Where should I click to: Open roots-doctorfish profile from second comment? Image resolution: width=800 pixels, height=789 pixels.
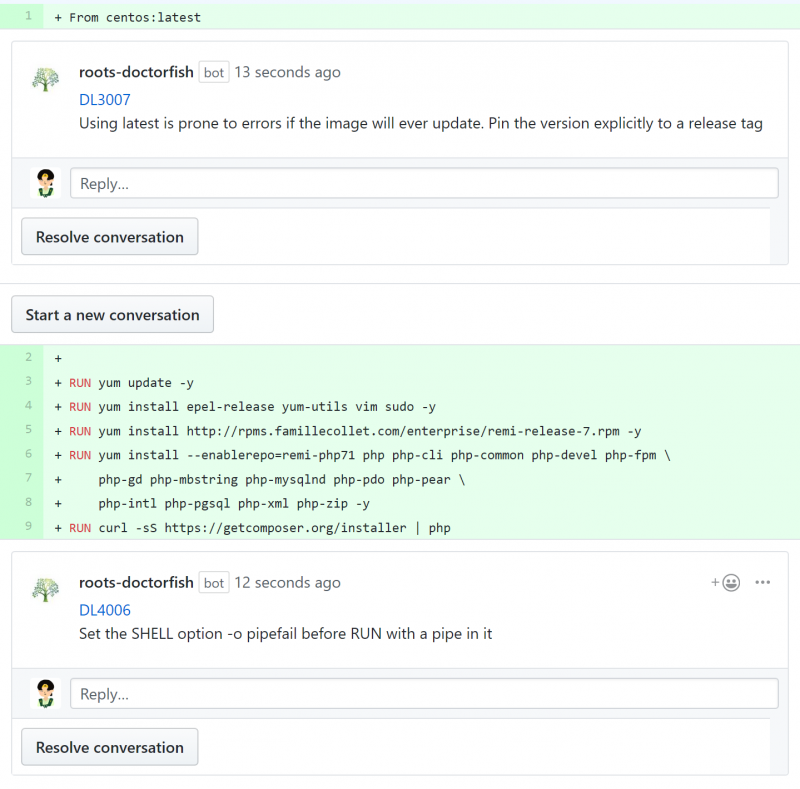pos(136,582)
